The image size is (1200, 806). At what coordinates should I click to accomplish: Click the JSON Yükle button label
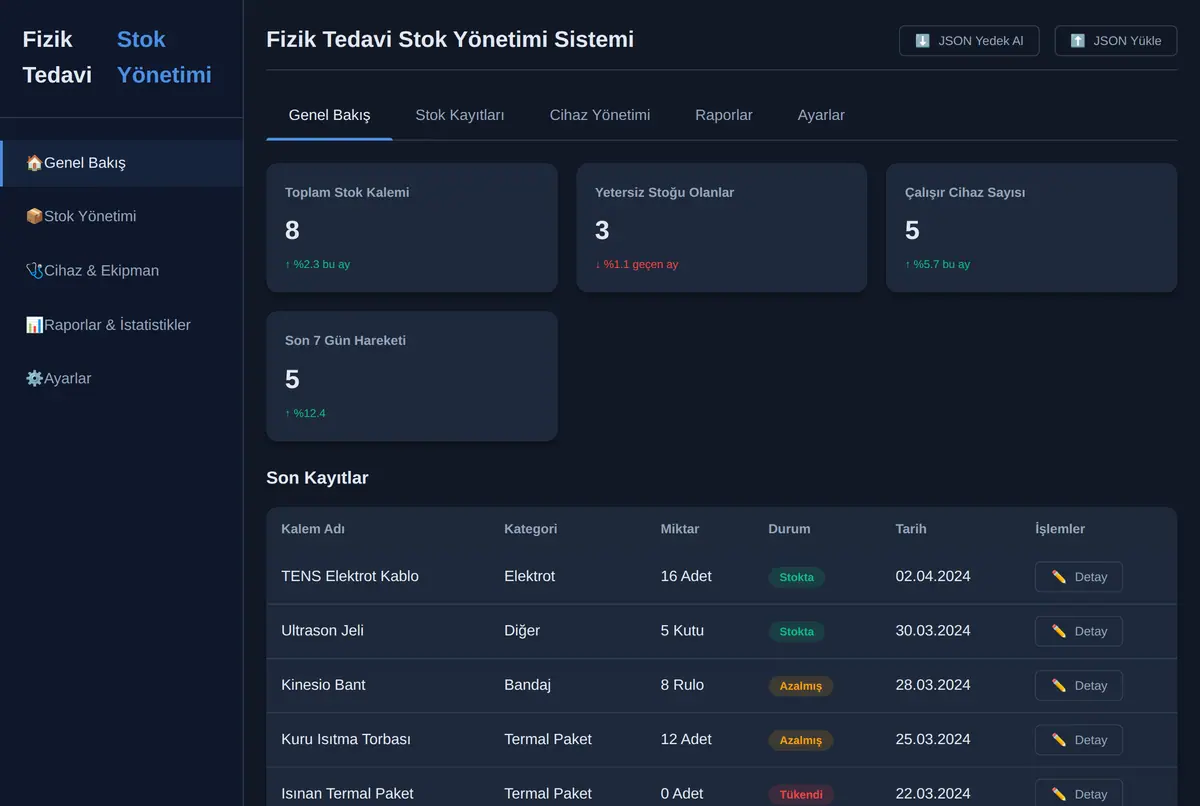pyautogui.click(x=1127, y=41)
